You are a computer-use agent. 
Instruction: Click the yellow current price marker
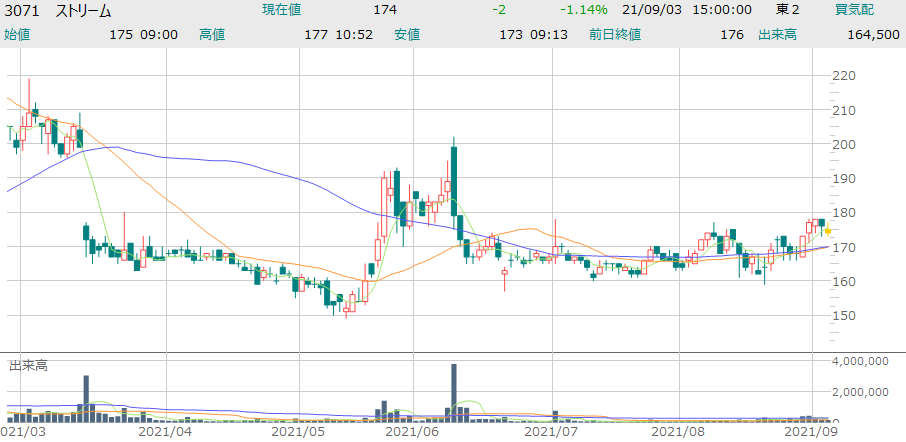click(828, 231)
